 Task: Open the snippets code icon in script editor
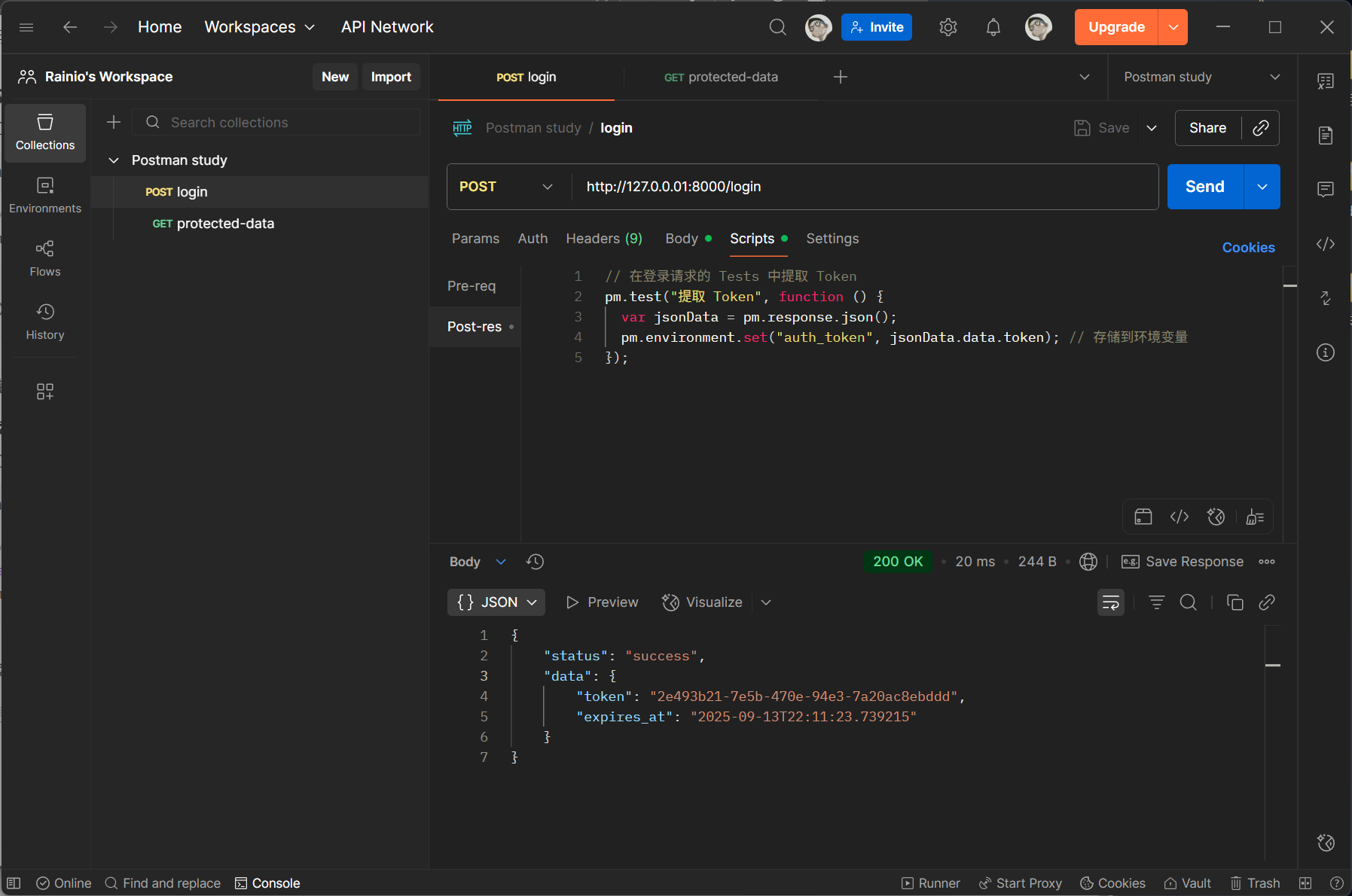pyautogui.click(x=1180, y=517)
